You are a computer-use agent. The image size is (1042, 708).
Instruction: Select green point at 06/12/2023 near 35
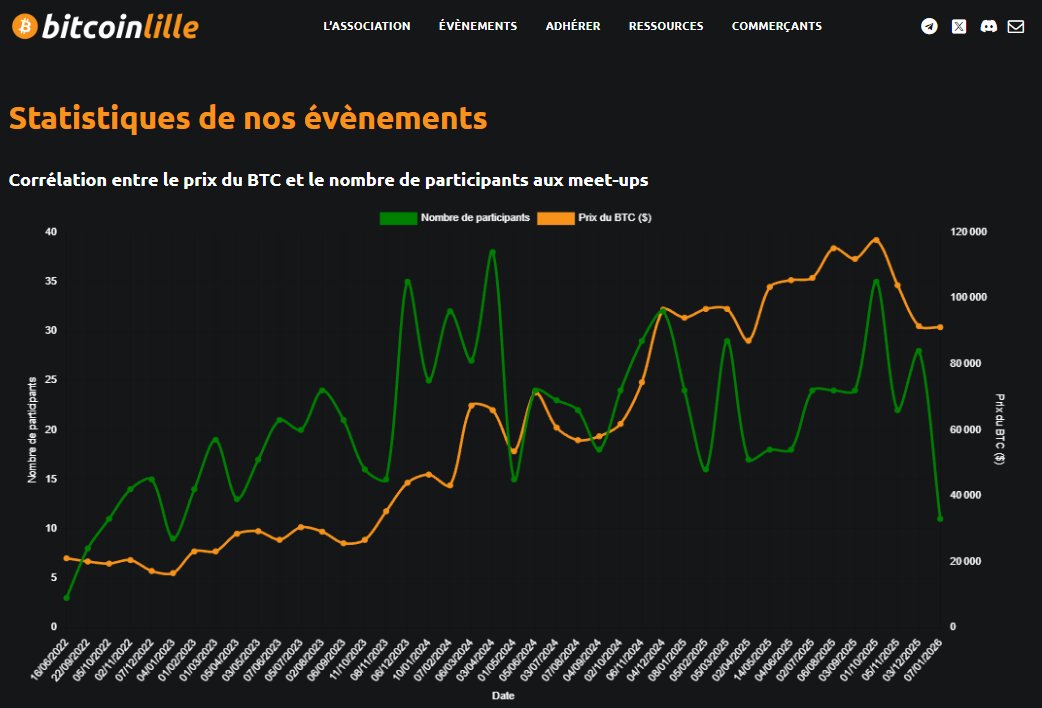coord(407,282)
